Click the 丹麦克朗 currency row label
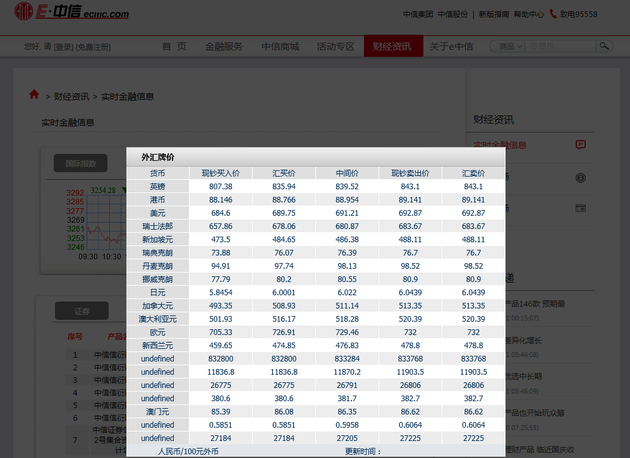Viewport: 630px width, 458px height. pyautogui.click(x=158, y=266)
